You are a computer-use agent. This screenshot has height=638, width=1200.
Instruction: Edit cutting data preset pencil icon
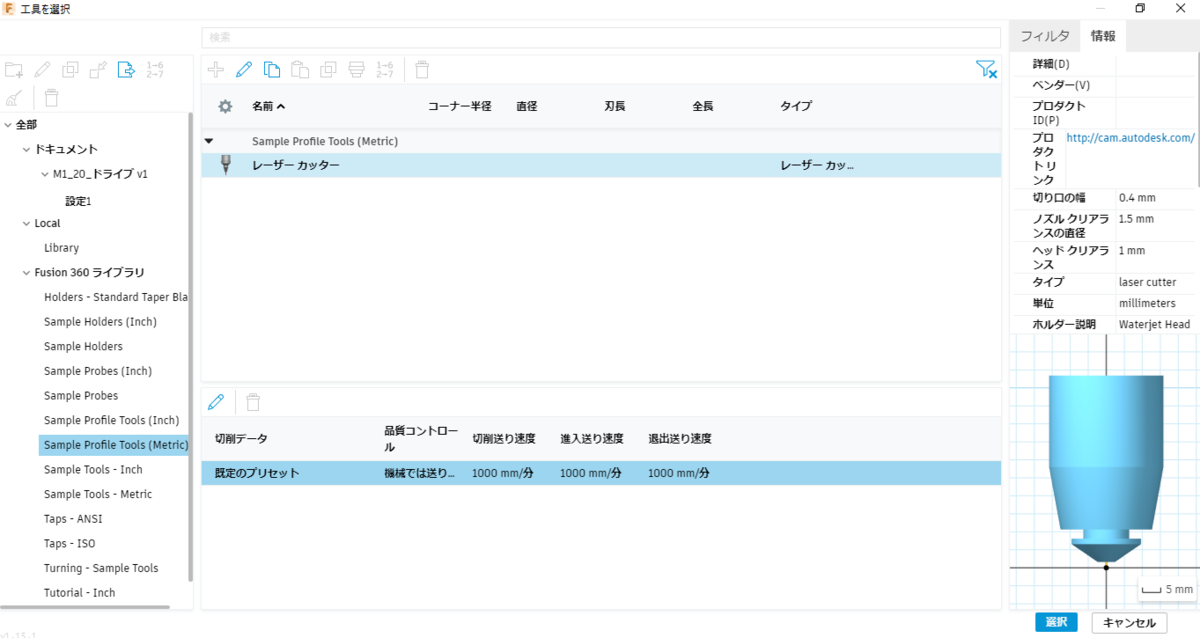point(215,402)
